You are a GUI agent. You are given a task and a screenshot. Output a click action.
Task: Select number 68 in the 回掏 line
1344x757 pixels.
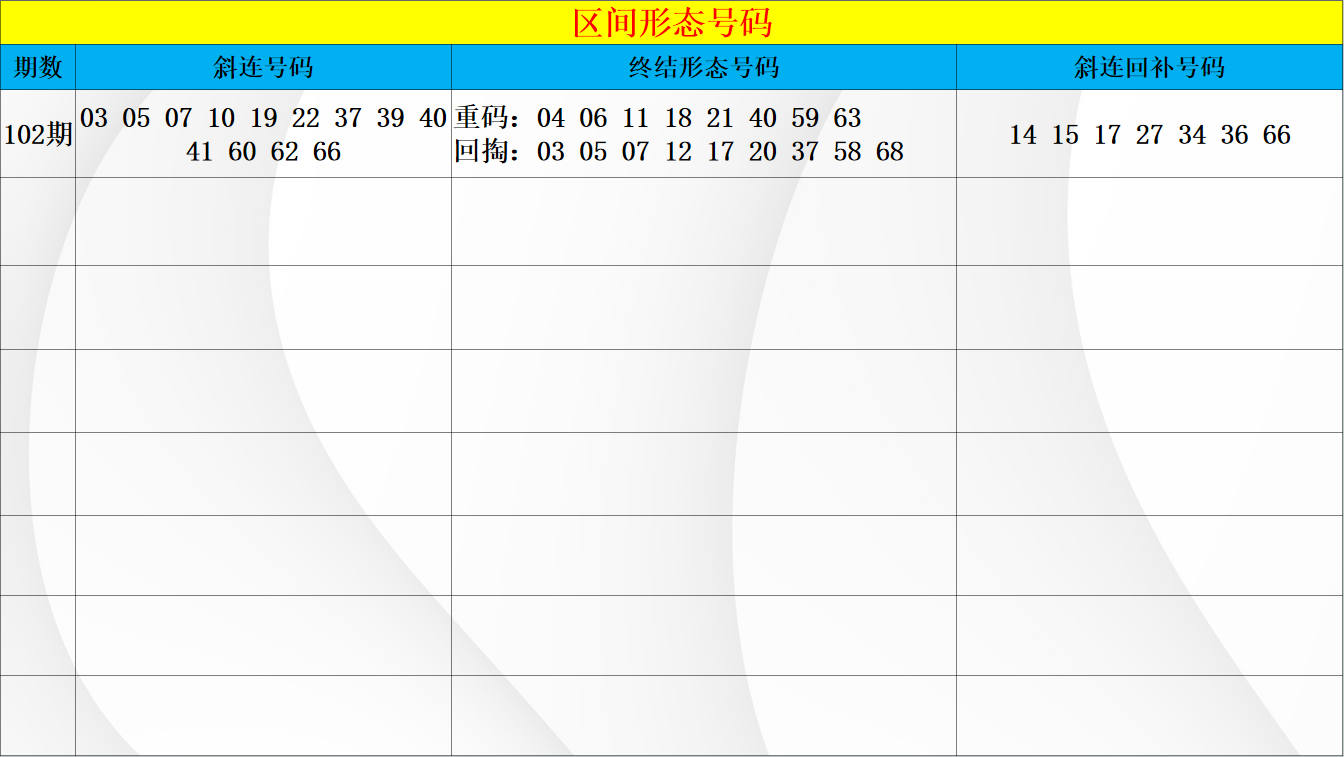[x=890, y=152]
